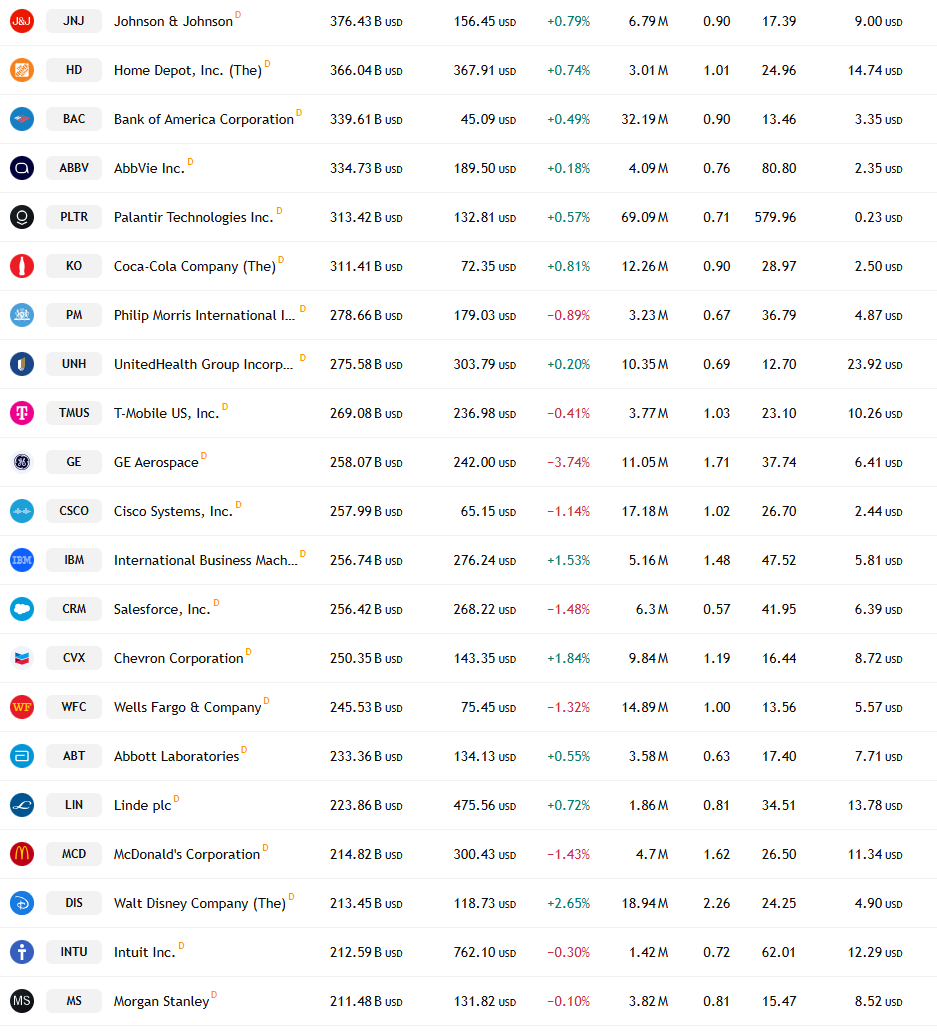Viewport: 937px width, 1035px height.
Task: Open the JNJ ticker symbol
Action: pos(74,21)
